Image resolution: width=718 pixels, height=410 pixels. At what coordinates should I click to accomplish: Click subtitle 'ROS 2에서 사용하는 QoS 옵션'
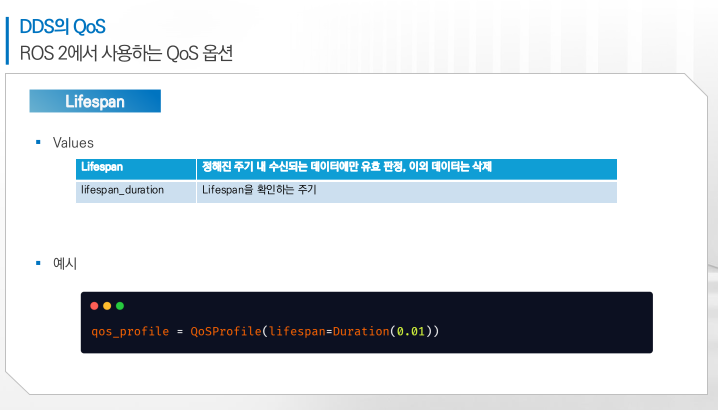(126, 53)
